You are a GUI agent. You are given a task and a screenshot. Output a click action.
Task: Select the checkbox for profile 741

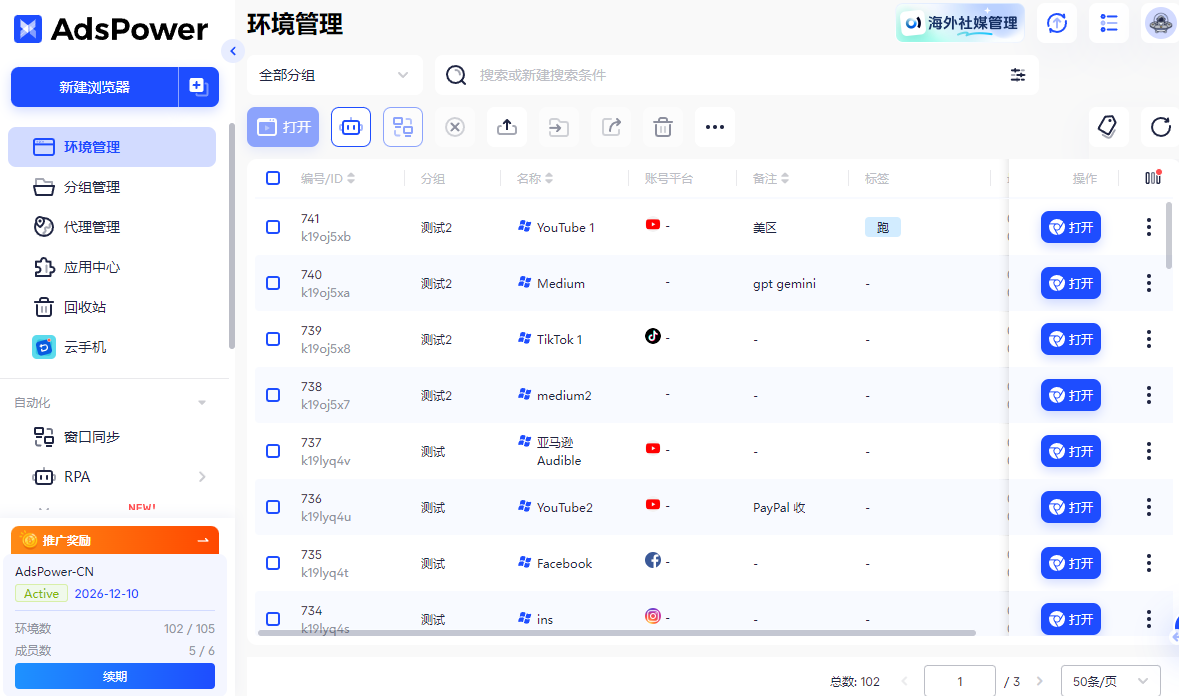[273, 227]
